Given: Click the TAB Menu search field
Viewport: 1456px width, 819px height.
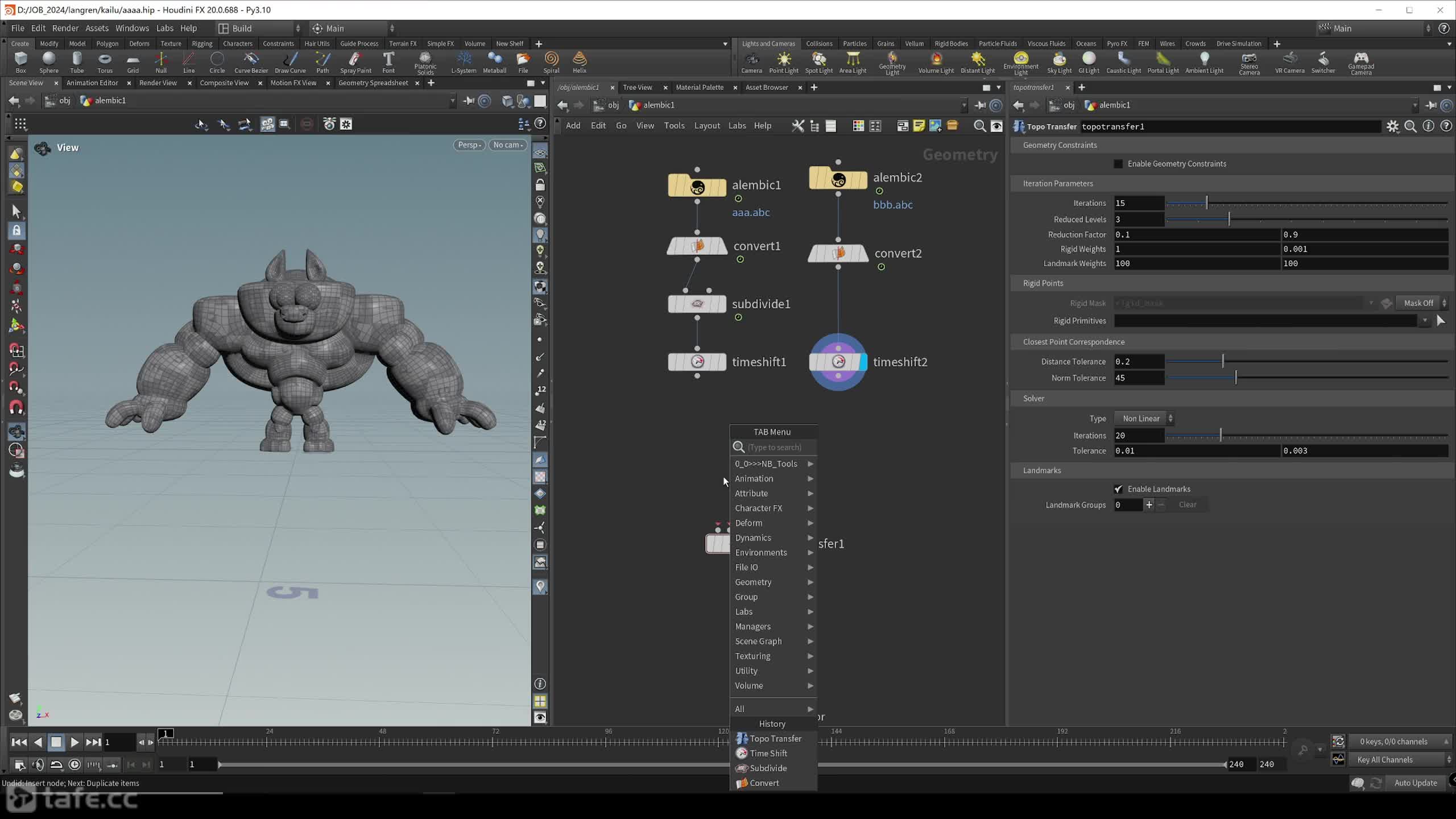Looking at the screenshot, I should click(x=773, y=448).
